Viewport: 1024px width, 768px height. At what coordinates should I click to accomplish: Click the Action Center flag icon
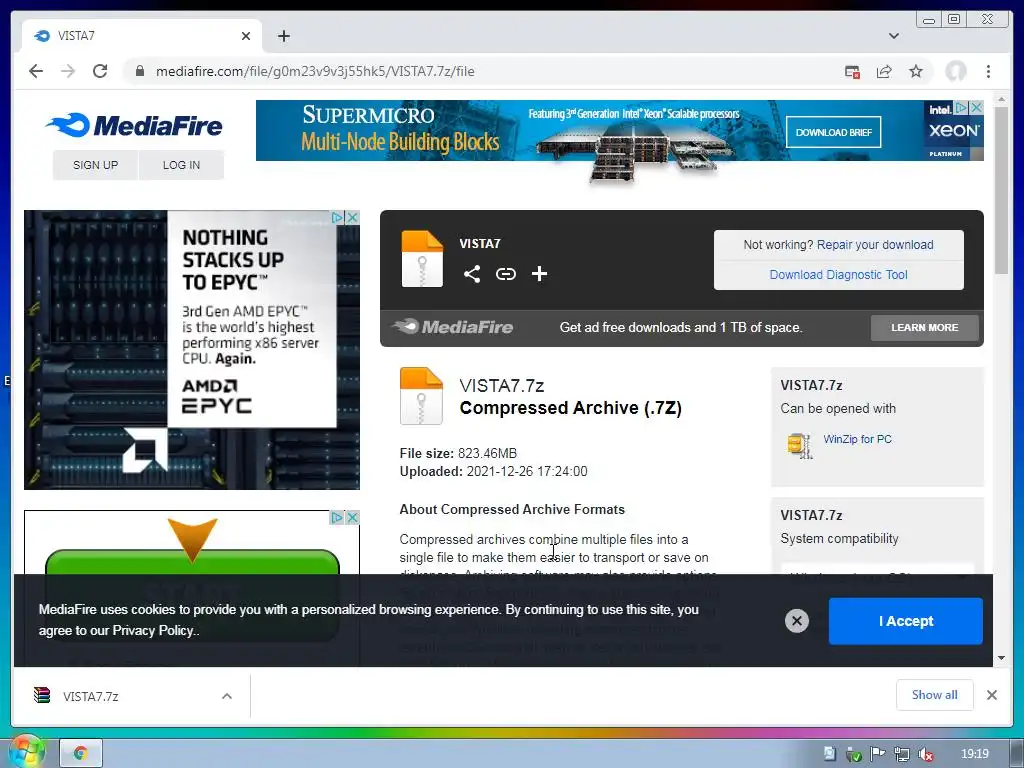[878, 754]
